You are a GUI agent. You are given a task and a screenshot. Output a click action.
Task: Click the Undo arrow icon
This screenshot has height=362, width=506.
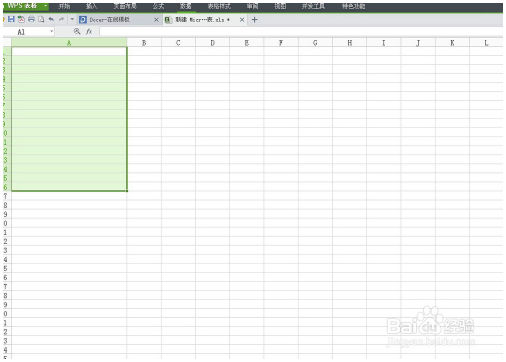pyautogui.click(x=51, y=19)
